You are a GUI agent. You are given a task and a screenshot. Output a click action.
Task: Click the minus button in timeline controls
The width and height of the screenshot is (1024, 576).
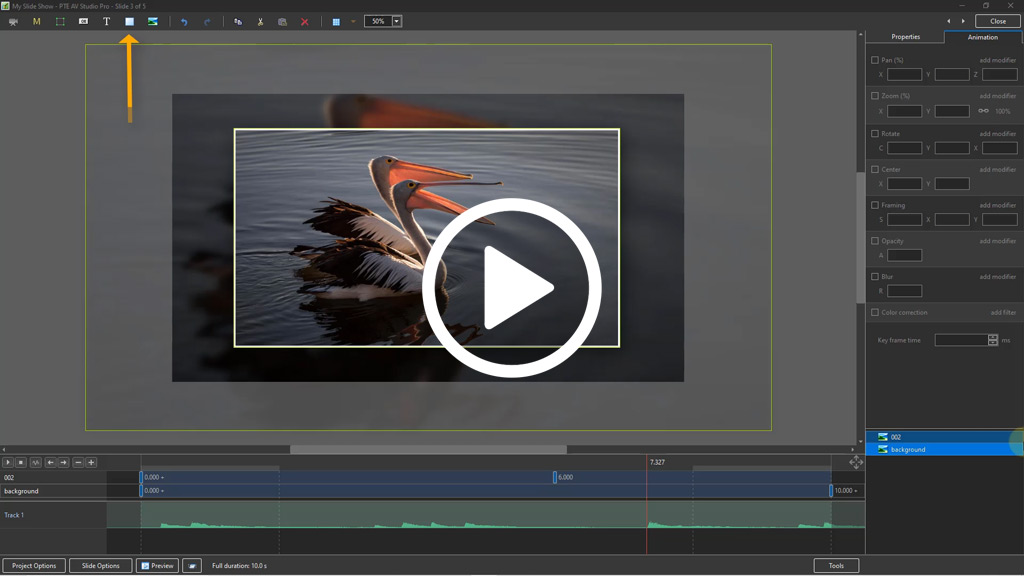(78, 462)
